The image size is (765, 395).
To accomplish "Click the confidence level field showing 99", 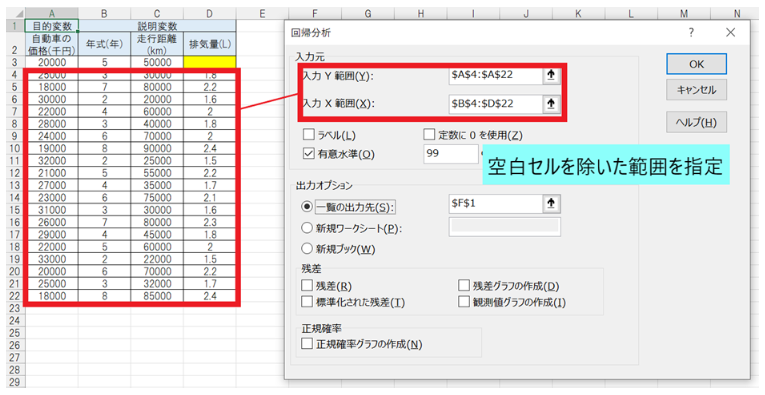I will pyautogui.click(x=450, y=154).
